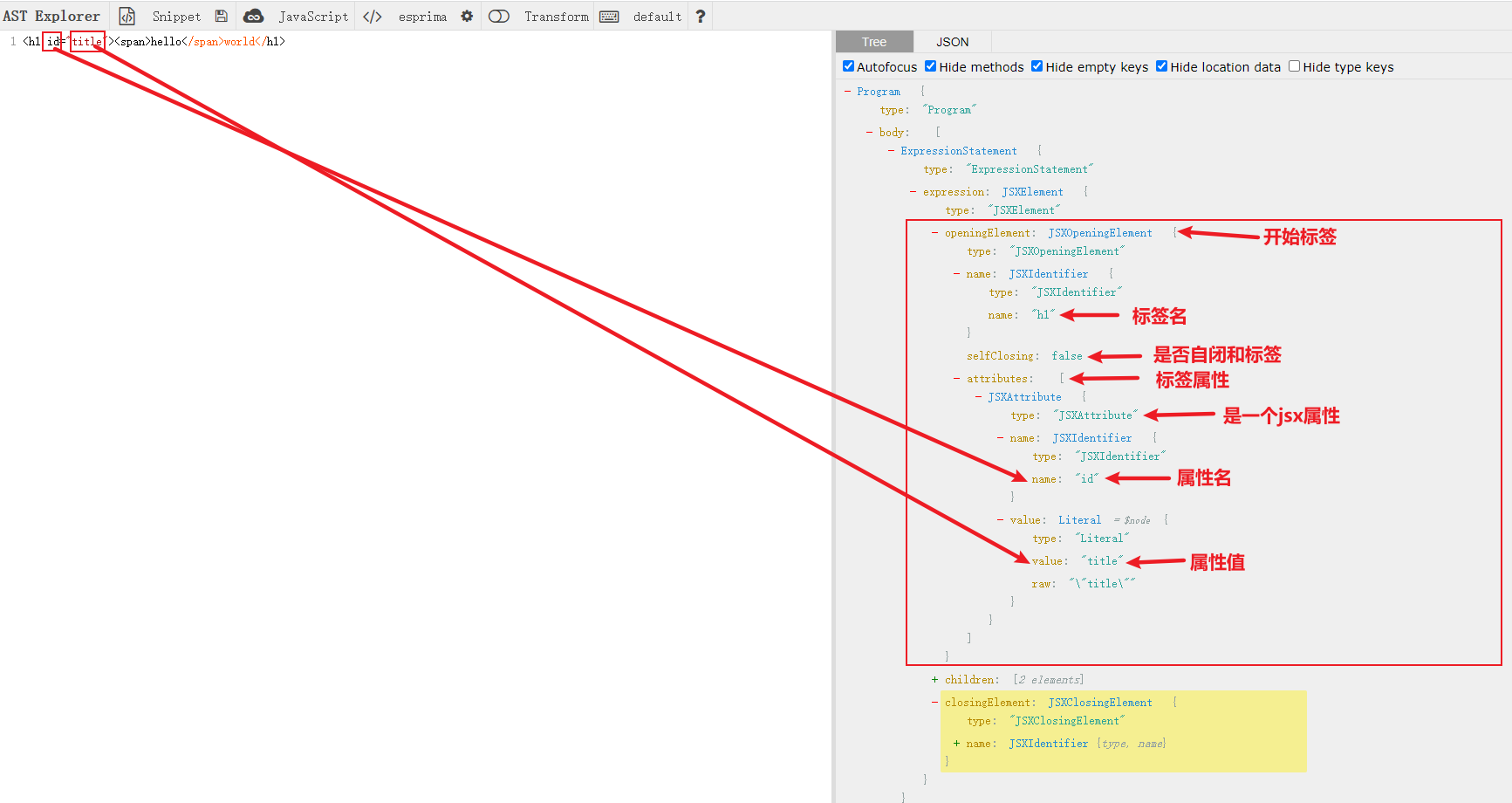Open the default keymap menu

(657, 16)
